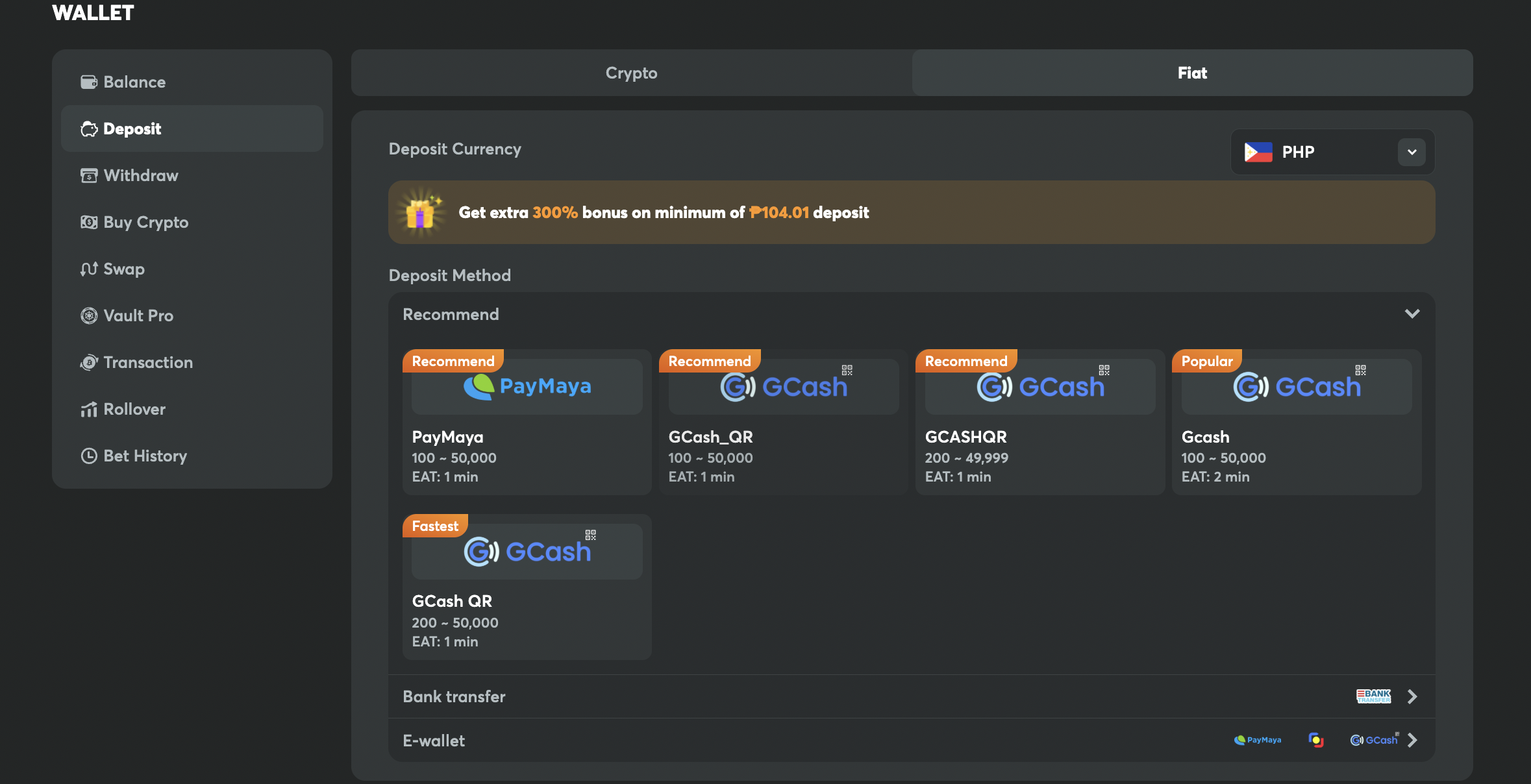Expand the Bank transfer chevron
Viewport: 1531px width, 784px height.
point(1412,696)
